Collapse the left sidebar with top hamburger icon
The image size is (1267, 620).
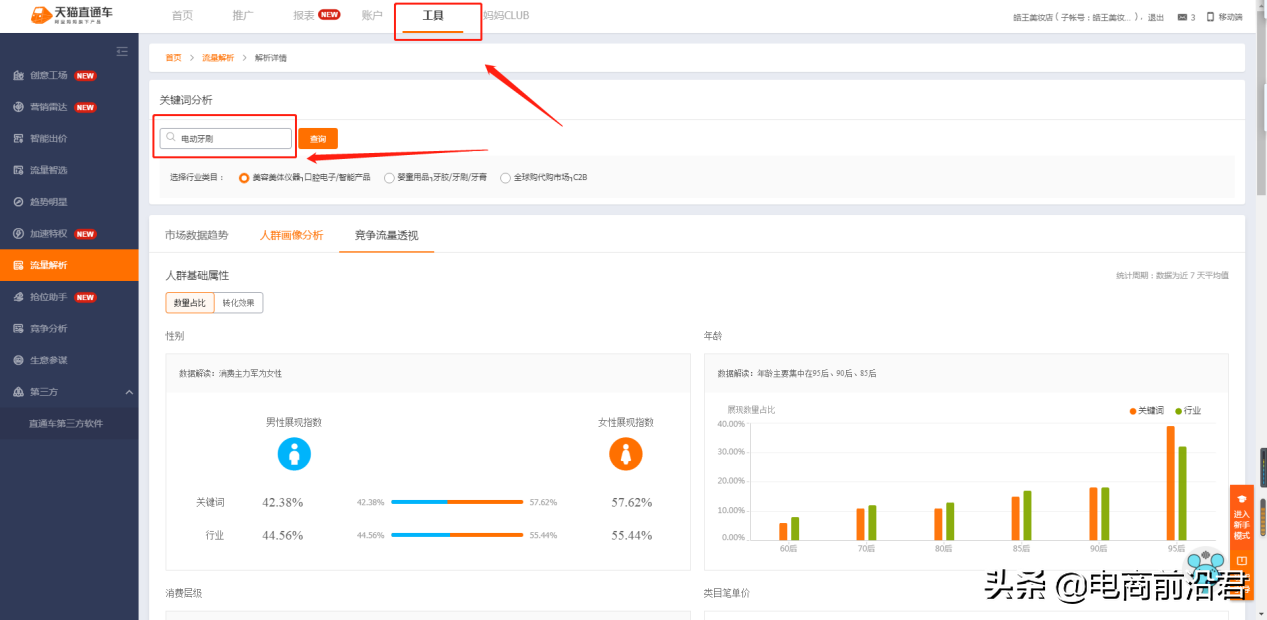point(122,51)
